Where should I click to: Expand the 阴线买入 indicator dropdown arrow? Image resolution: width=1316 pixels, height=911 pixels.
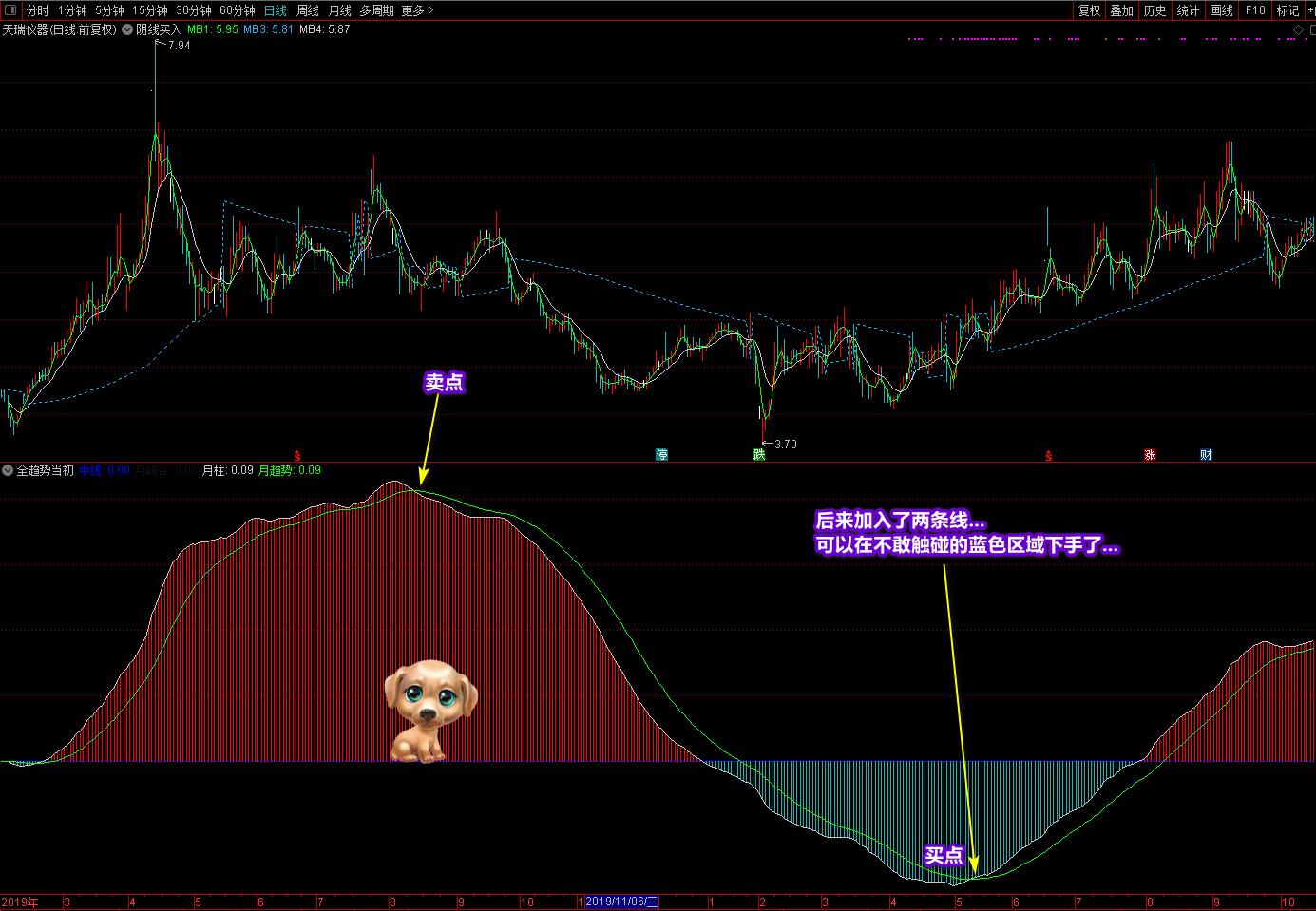click(127, 29)
